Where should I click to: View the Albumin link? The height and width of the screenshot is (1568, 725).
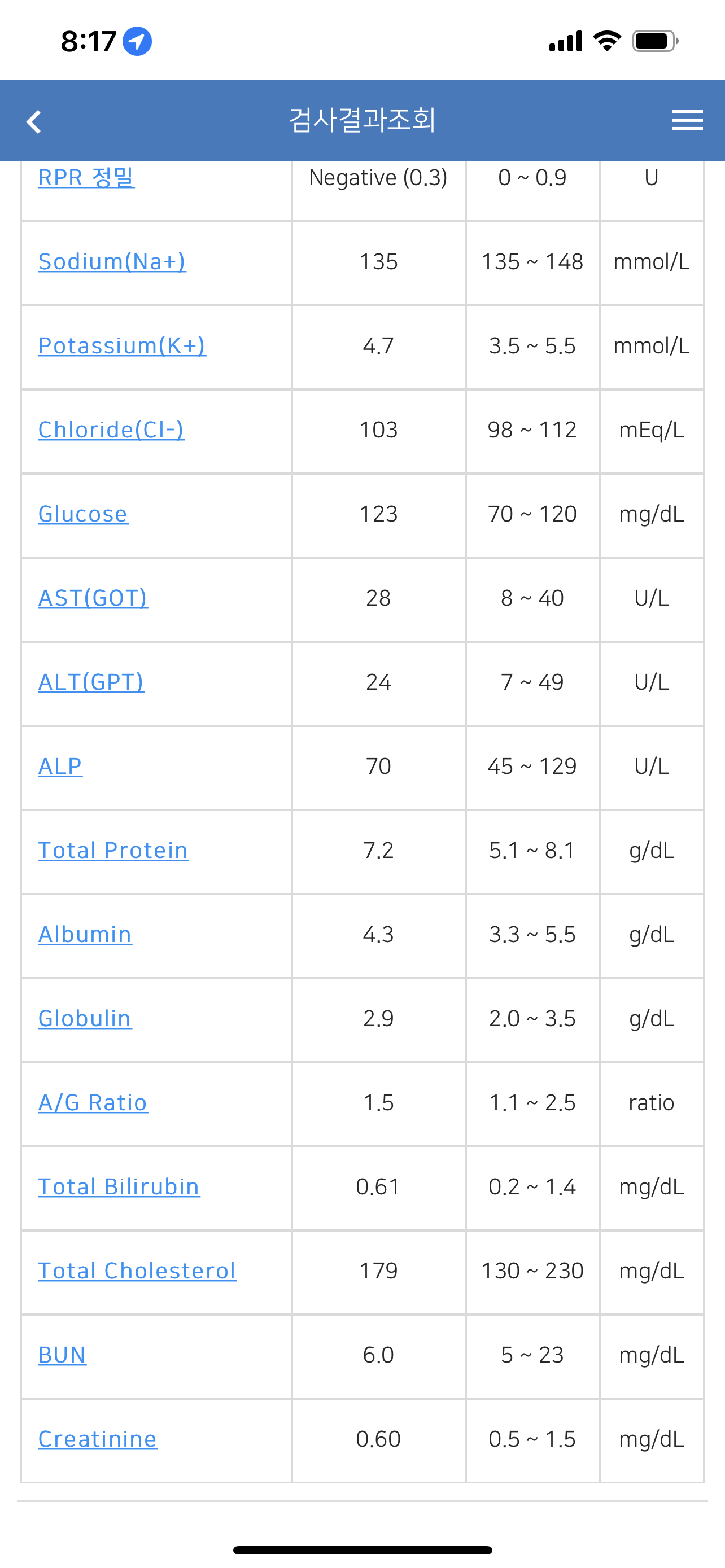coord(85,934)
